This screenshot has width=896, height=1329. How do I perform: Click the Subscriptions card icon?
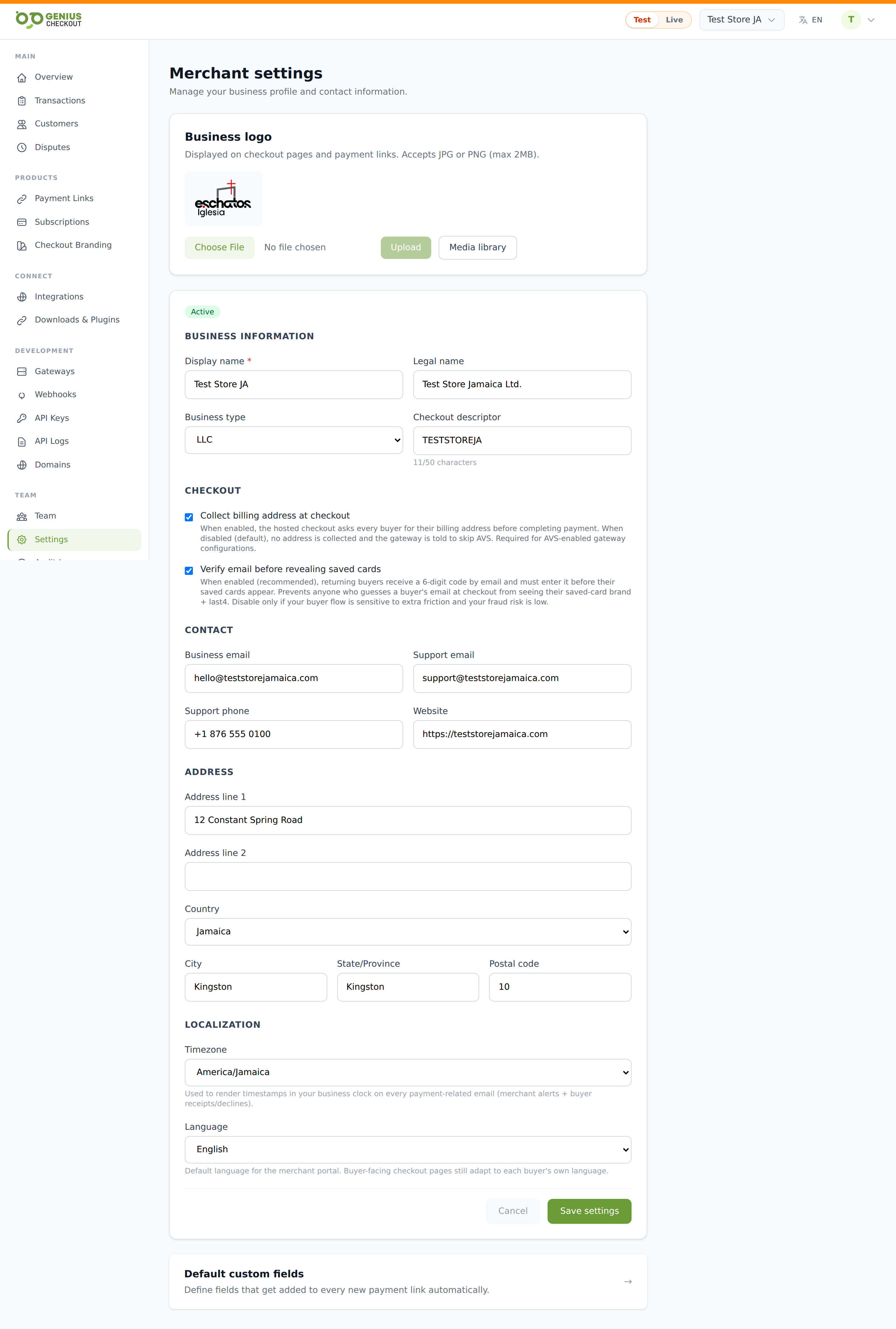pos(22,222)
